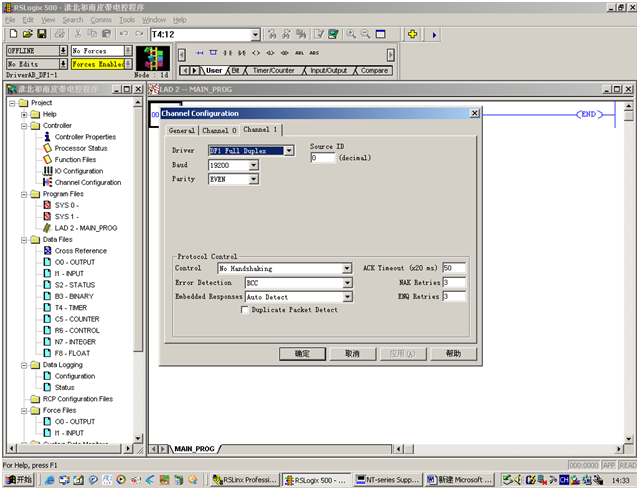Click the Source ID input field
This screenshot has width=637, height=489.
[x=323, y=158]
